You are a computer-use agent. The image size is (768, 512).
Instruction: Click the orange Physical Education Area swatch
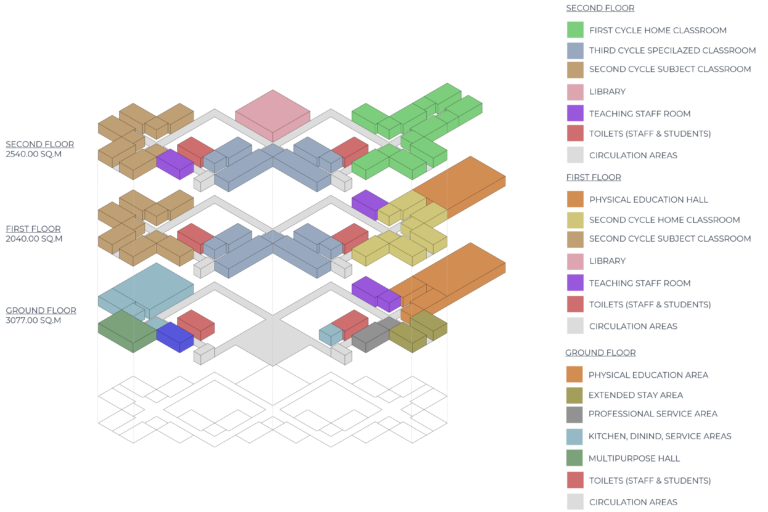pyautogui.click(x=574, y=374)
